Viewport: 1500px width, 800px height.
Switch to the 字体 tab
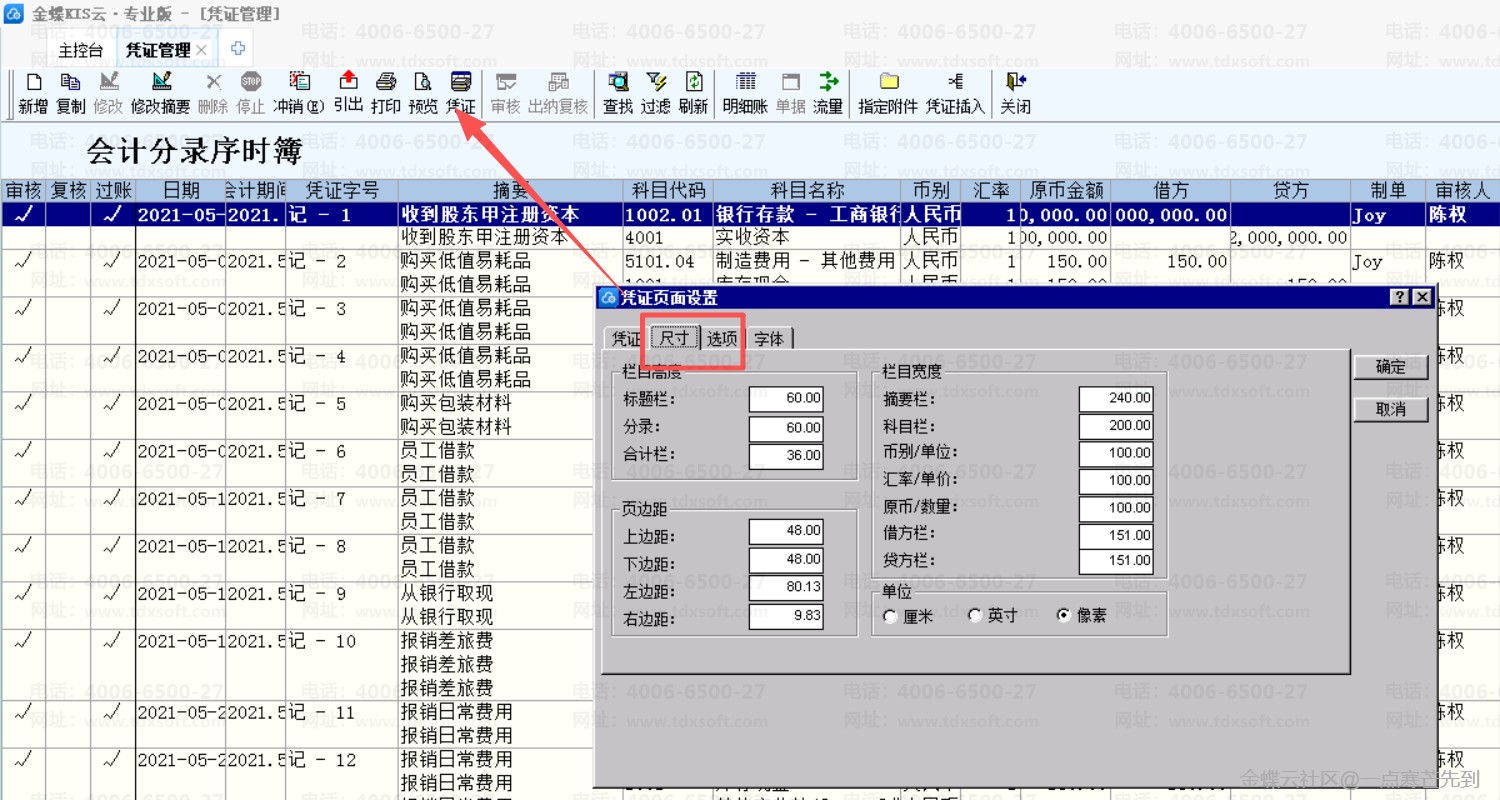point(769,339)
